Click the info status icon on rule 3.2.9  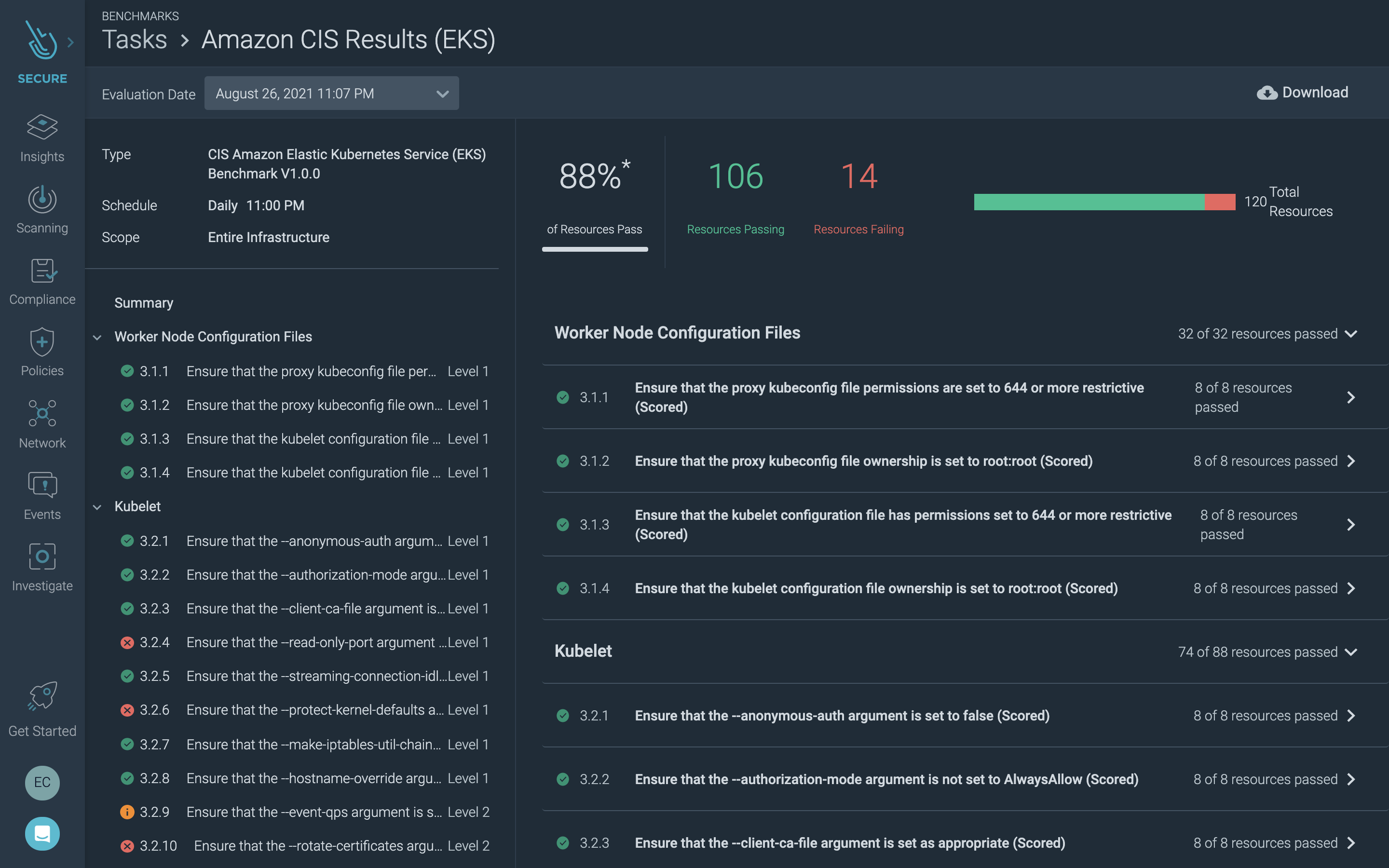pyautogui.click(x=127, y=812)
